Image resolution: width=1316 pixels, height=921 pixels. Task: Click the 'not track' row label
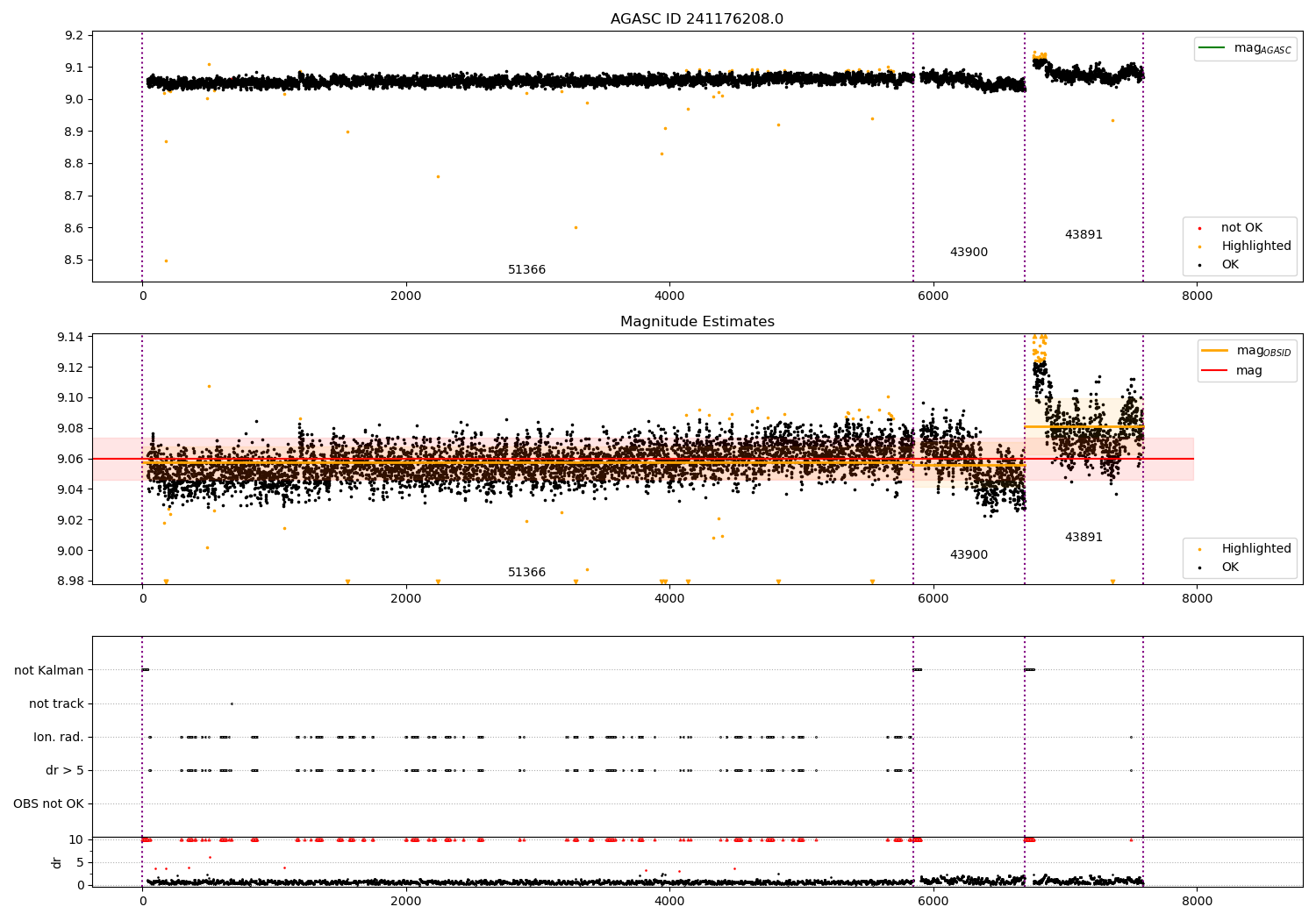[56, 704]
